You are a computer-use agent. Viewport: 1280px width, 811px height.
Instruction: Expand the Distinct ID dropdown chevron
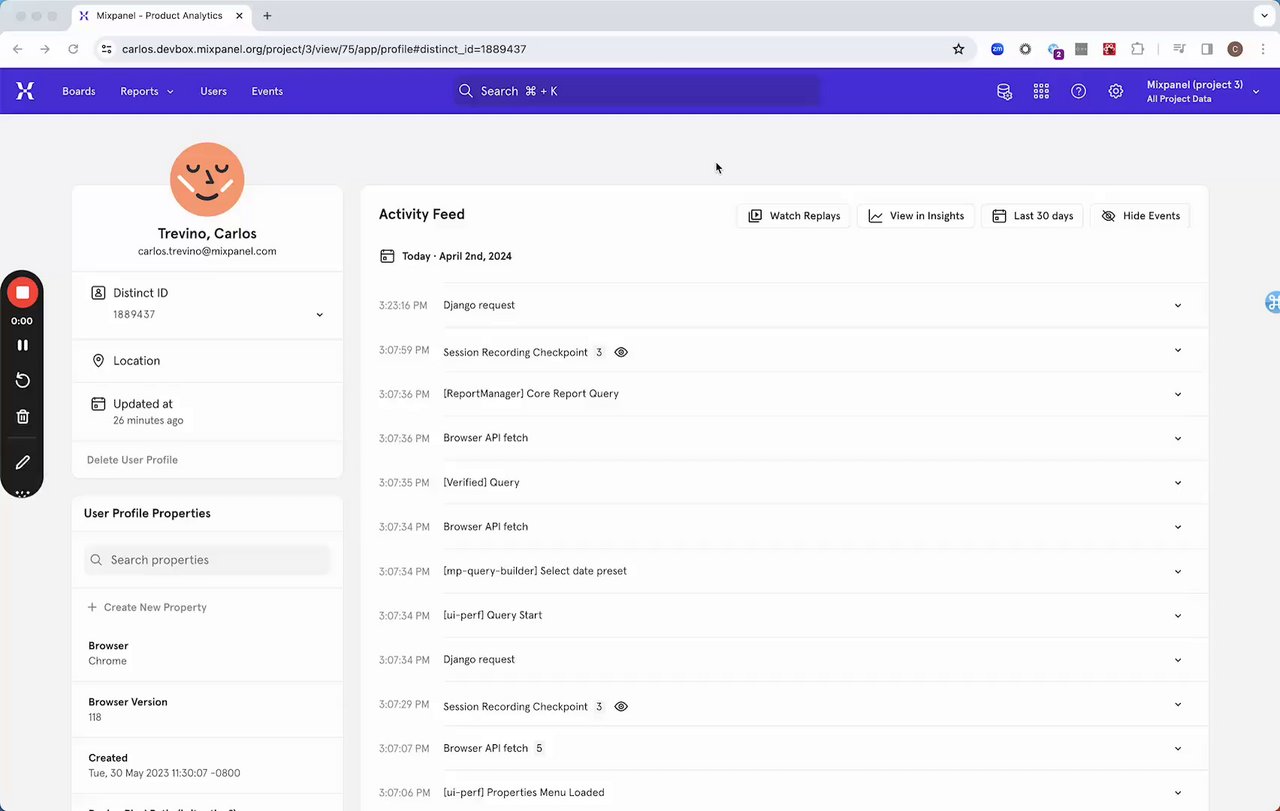tap(320, 315)
